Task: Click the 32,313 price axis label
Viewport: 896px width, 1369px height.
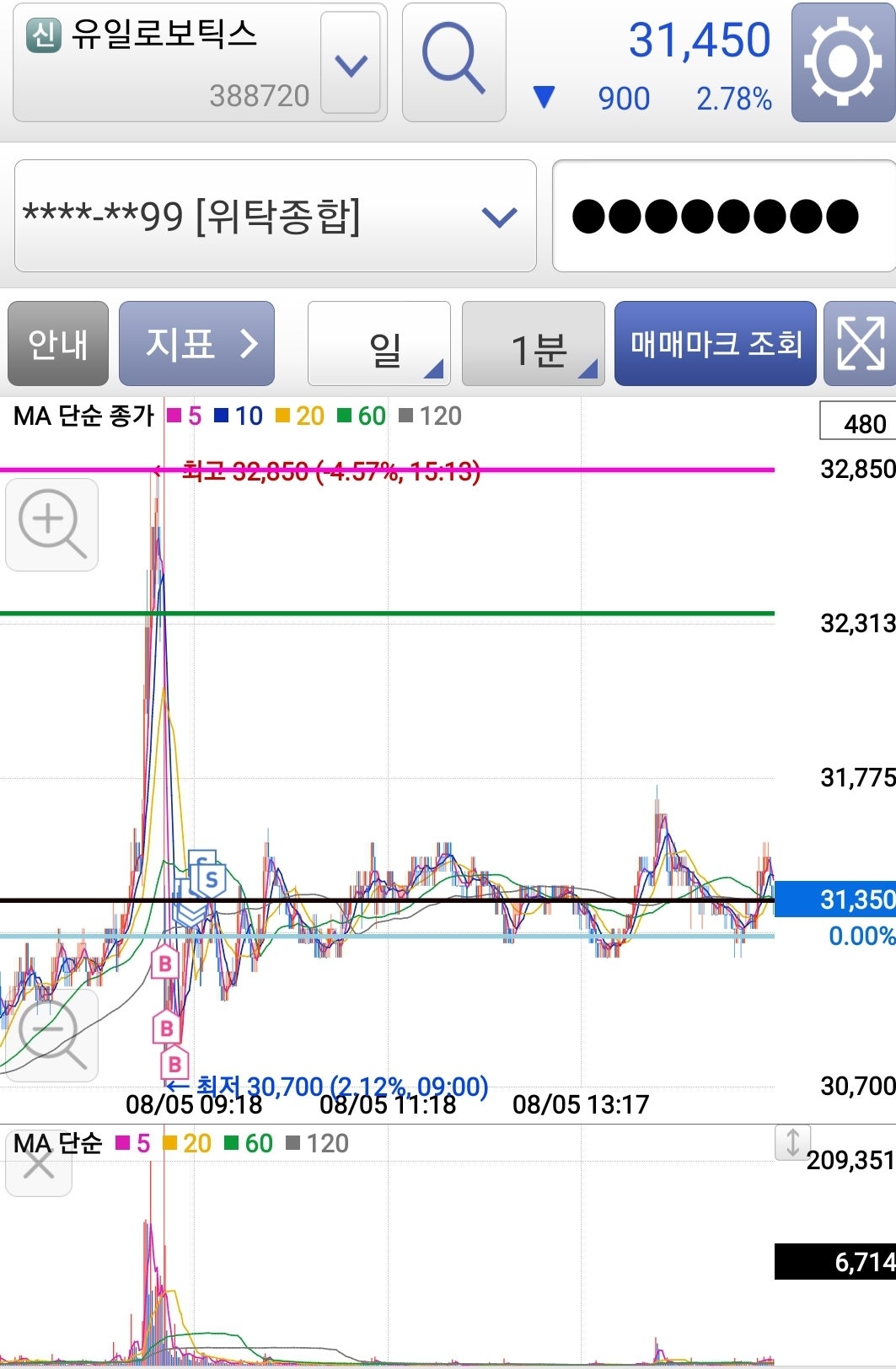Action: (858, 623)
